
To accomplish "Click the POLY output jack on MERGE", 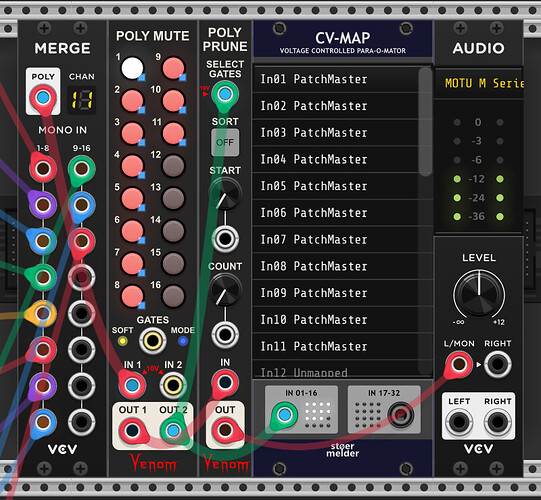I will pyautogui.click(x=43, y=98).
